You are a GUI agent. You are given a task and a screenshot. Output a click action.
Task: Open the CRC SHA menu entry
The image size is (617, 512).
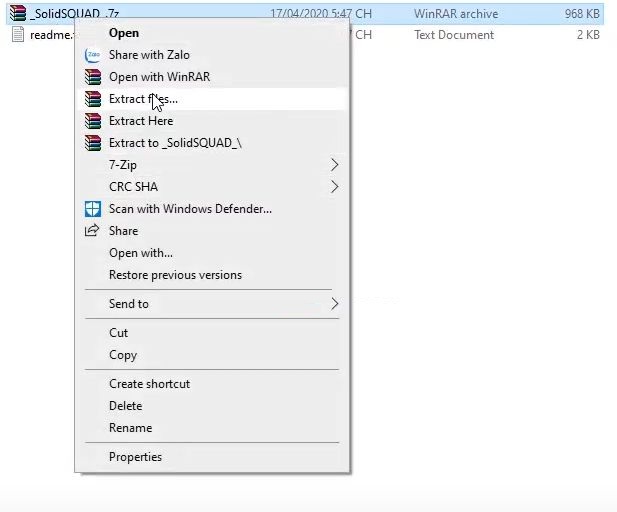211,187
